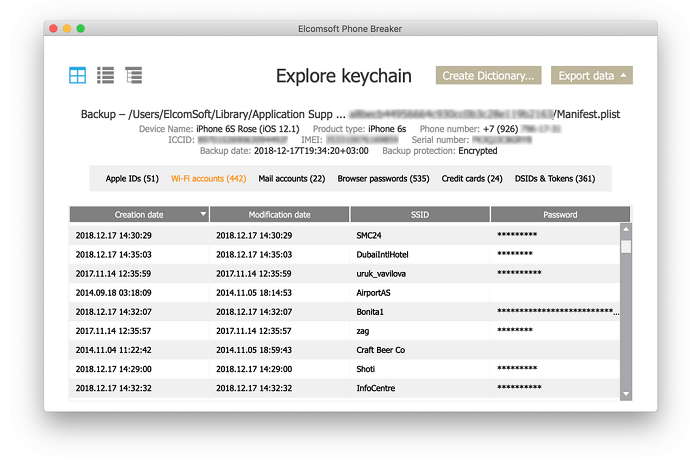Sort by the SSID column header
The image size is (690, 467).
pyautogui.click(x=420, y=214)
